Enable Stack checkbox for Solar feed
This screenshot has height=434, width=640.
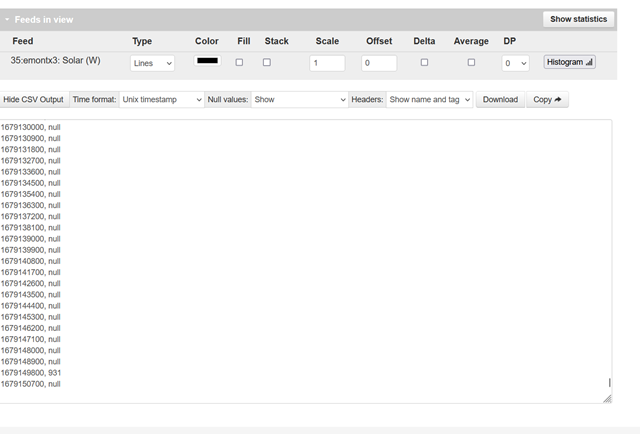[267, 62]
